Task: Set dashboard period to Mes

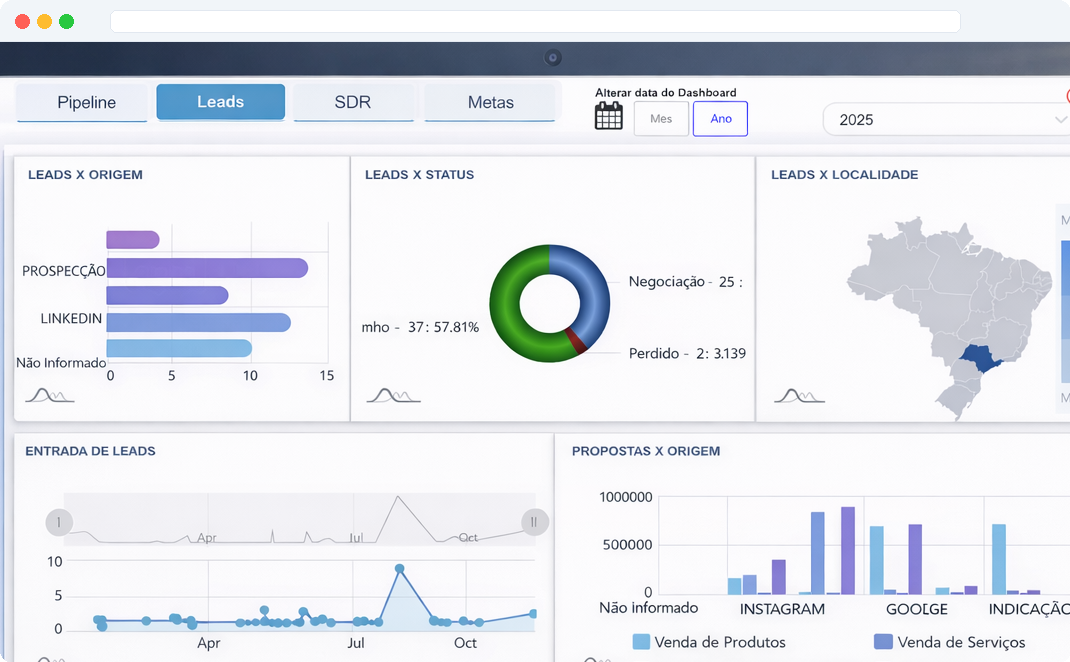Action: point(661,119)
